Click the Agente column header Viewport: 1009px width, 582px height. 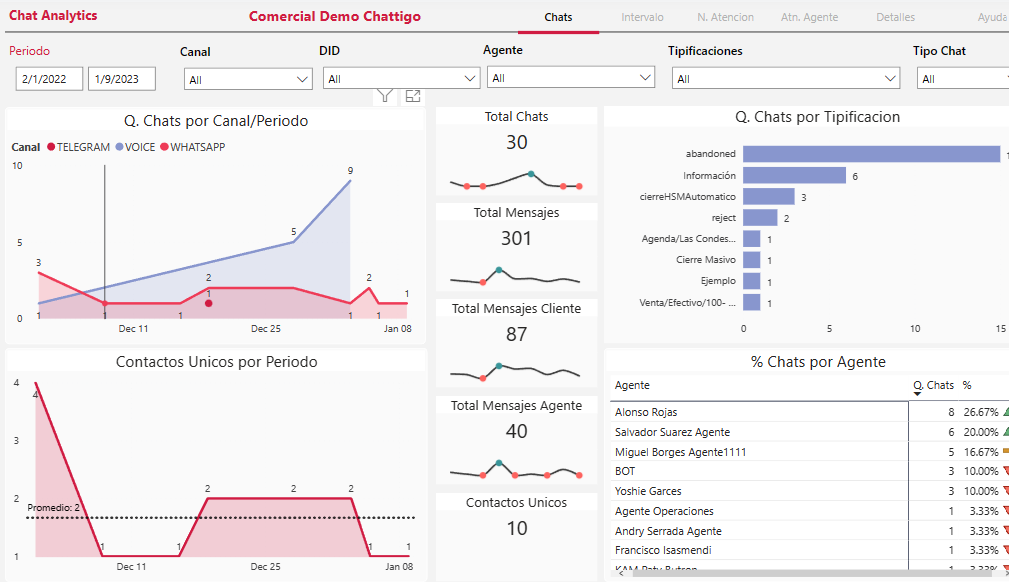pos(632,385)
